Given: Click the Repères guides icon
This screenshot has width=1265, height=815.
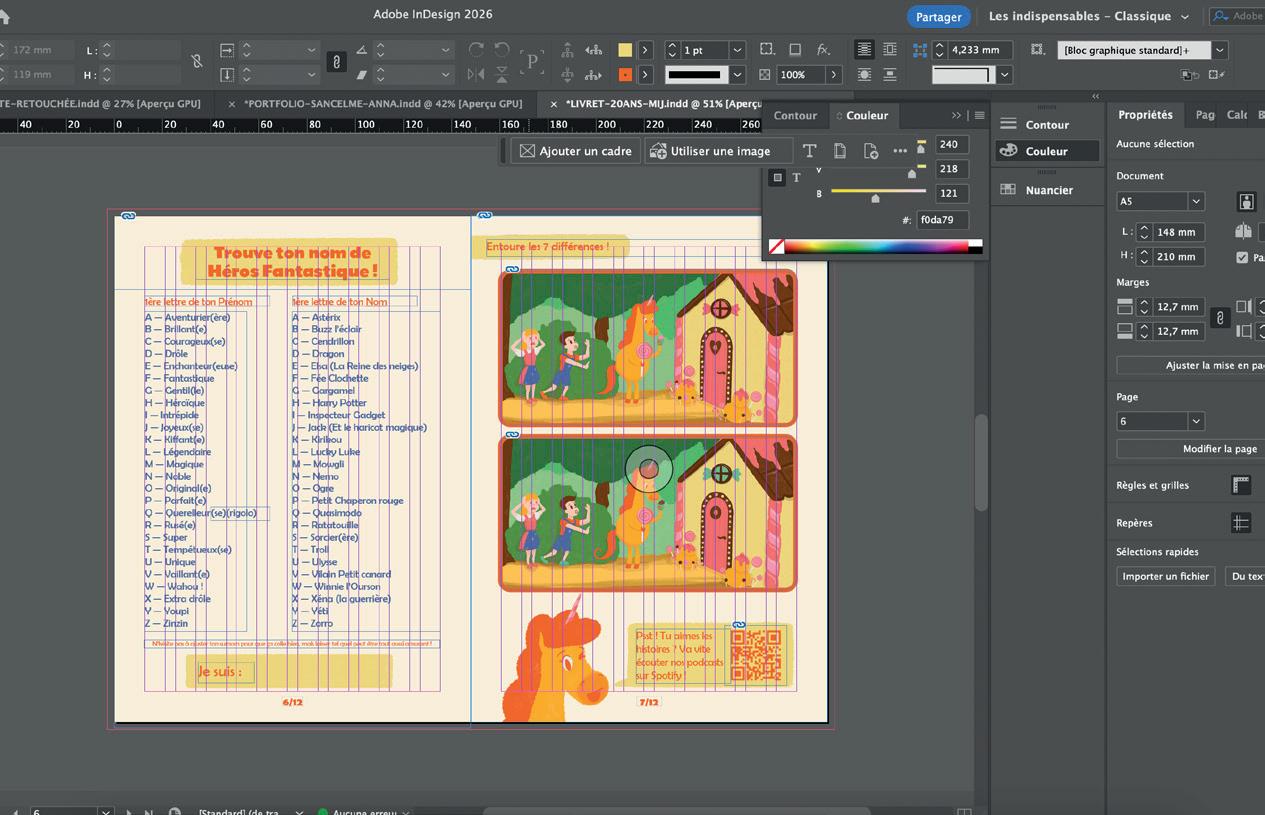Looking at the screenshot, I should (x=1241, y=523).
